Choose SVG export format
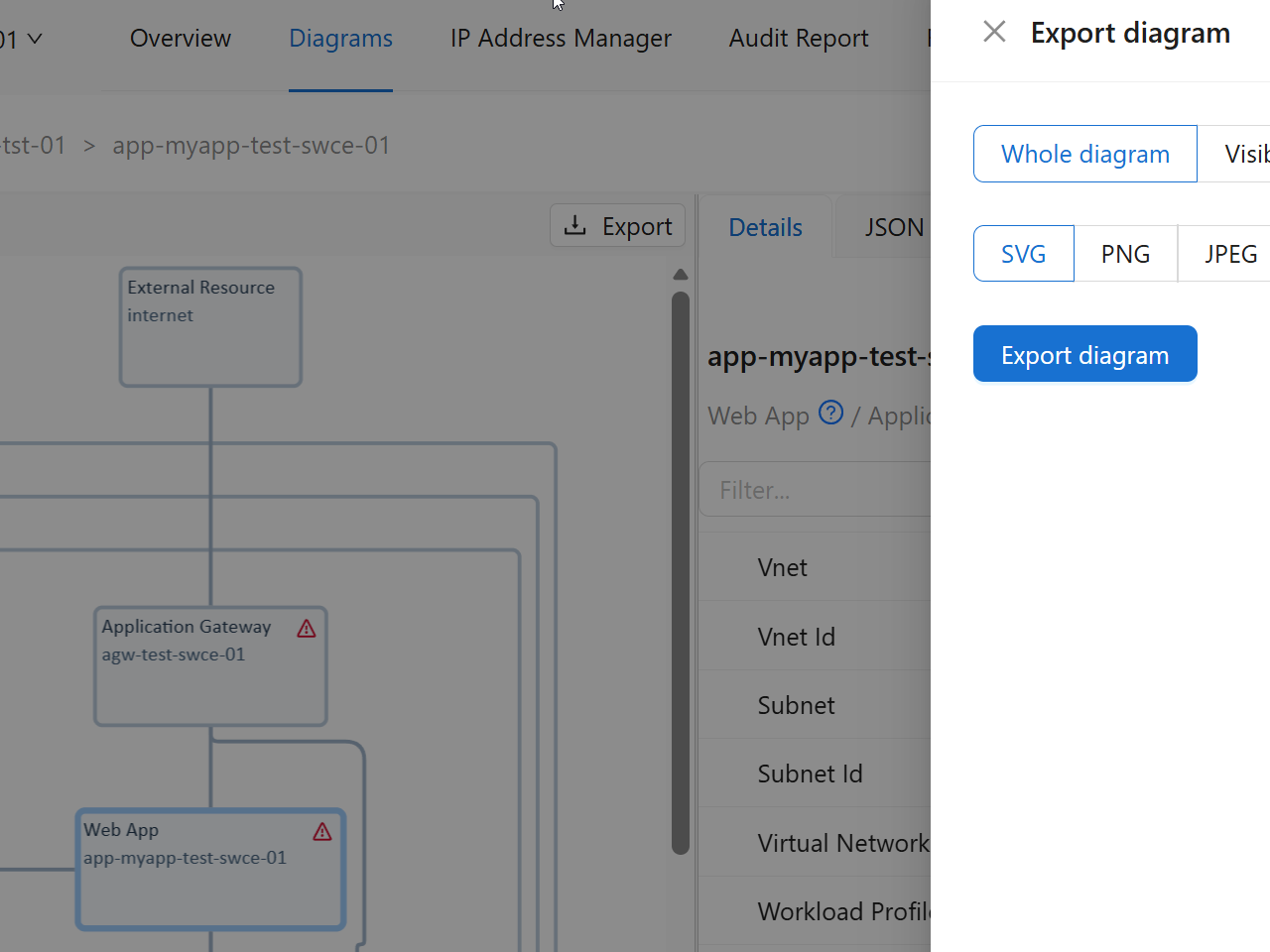1270x952 pixels. [x=1023, y=254]
